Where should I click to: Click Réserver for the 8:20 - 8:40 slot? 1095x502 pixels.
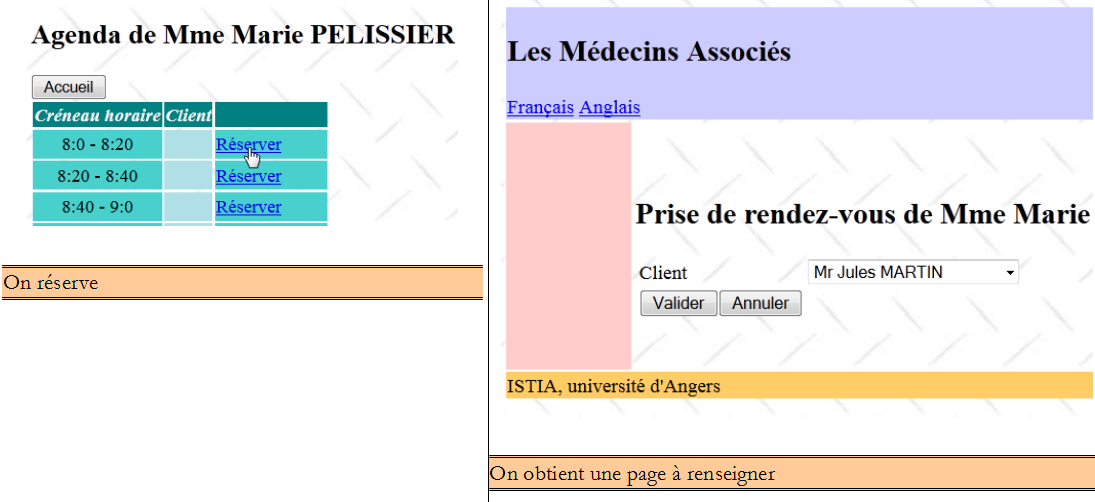248,177
